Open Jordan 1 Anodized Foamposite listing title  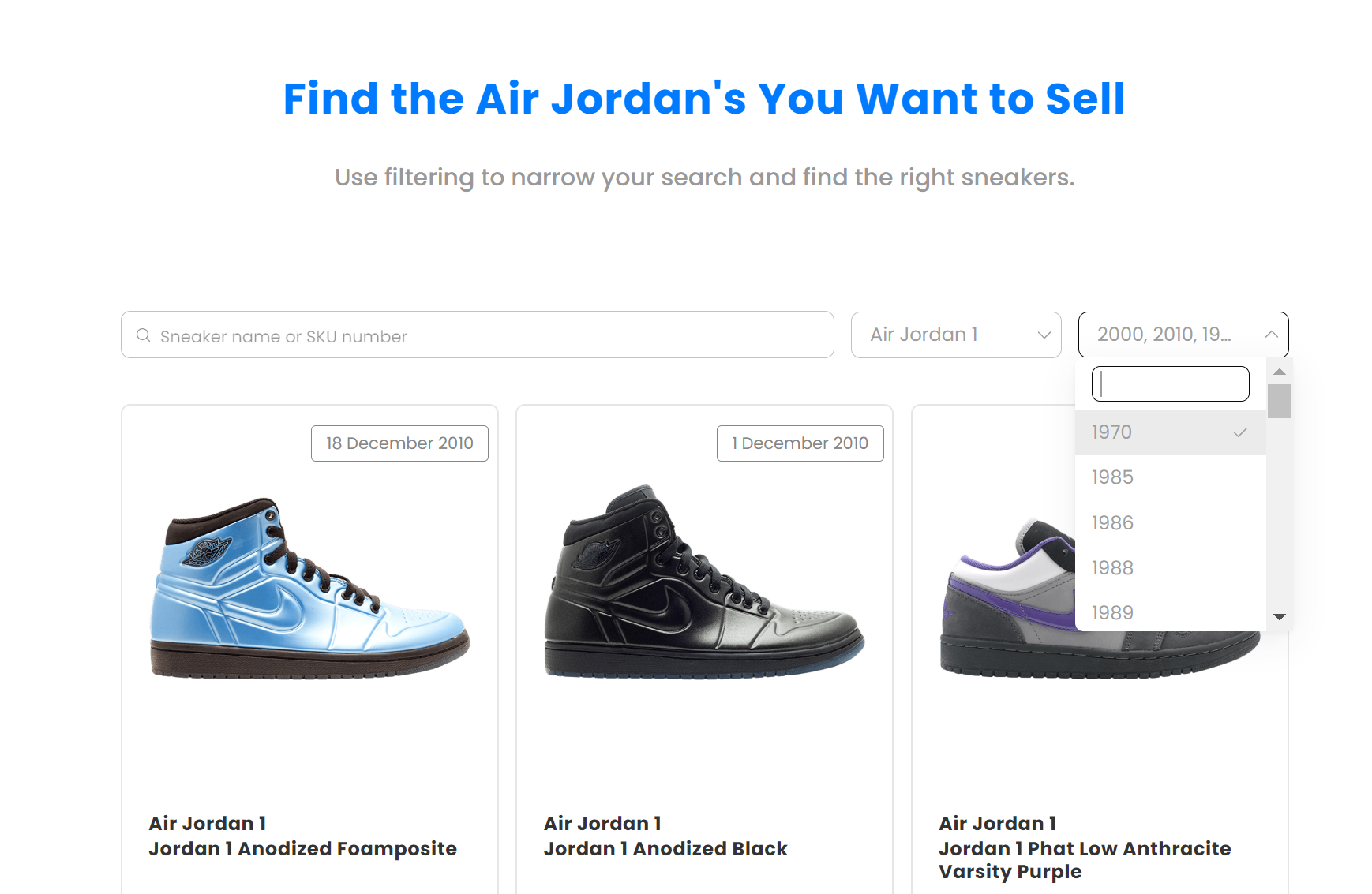[x=303, y=849]
